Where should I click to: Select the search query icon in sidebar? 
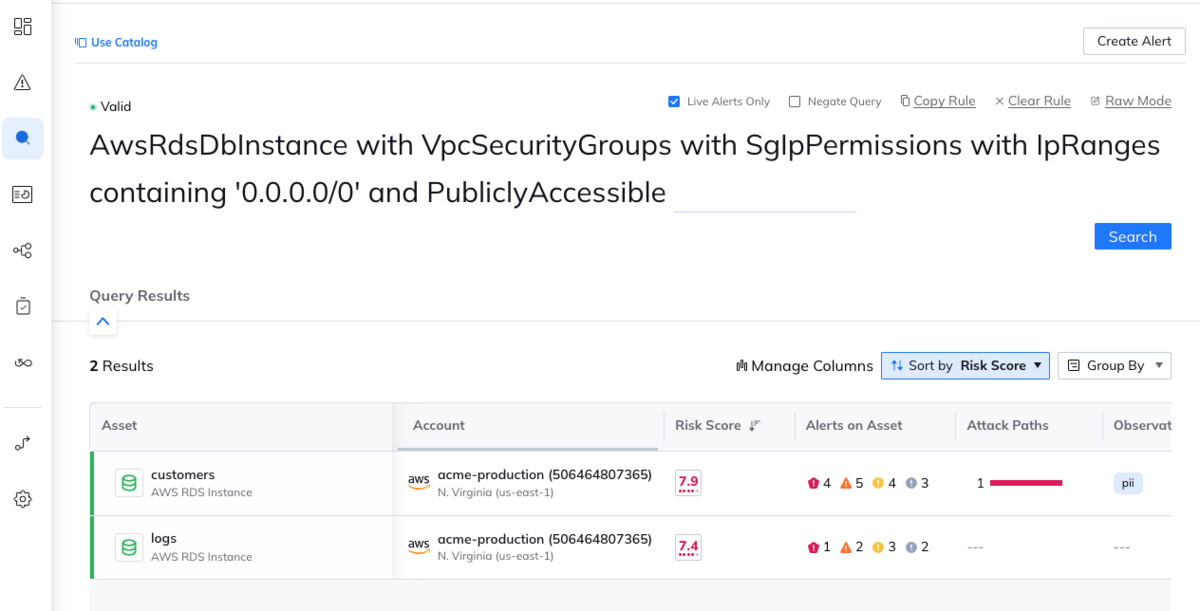tap(23, 138)
